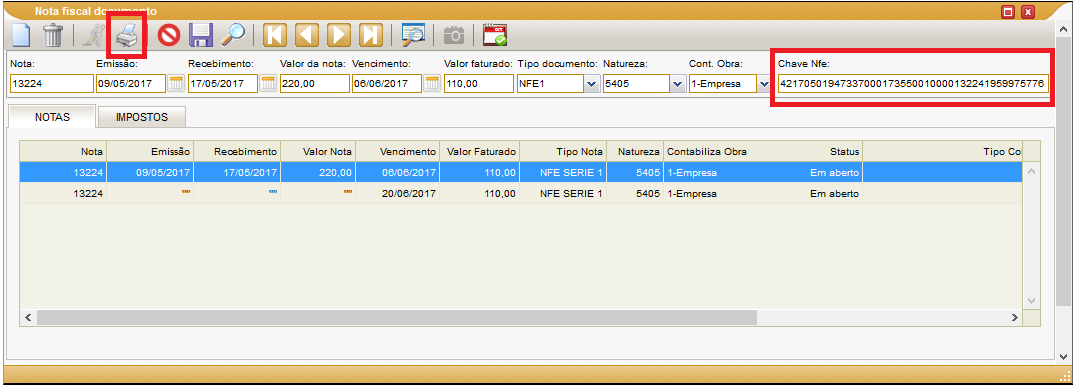The height and width of the screenshot is (385, 1073).
Task: Go to the next record arrow
Action: [x=339, y=35]
